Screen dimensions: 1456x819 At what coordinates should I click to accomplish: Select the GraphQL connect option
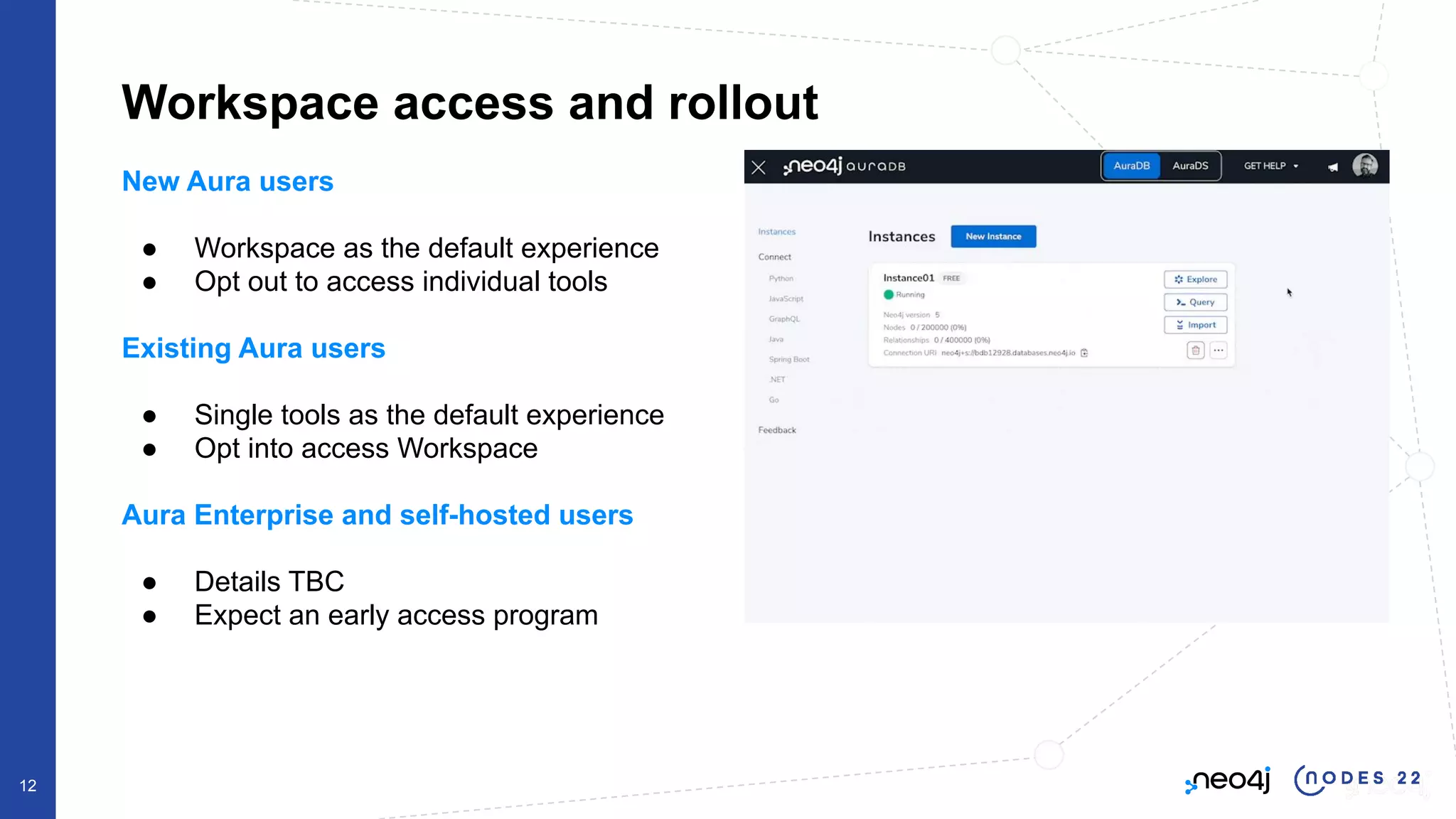(784, 319)
